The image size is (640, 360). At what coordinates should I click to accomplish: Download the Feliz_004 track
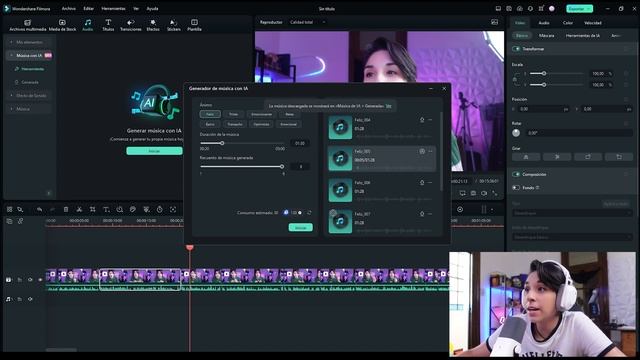click(x=422, y=120)
